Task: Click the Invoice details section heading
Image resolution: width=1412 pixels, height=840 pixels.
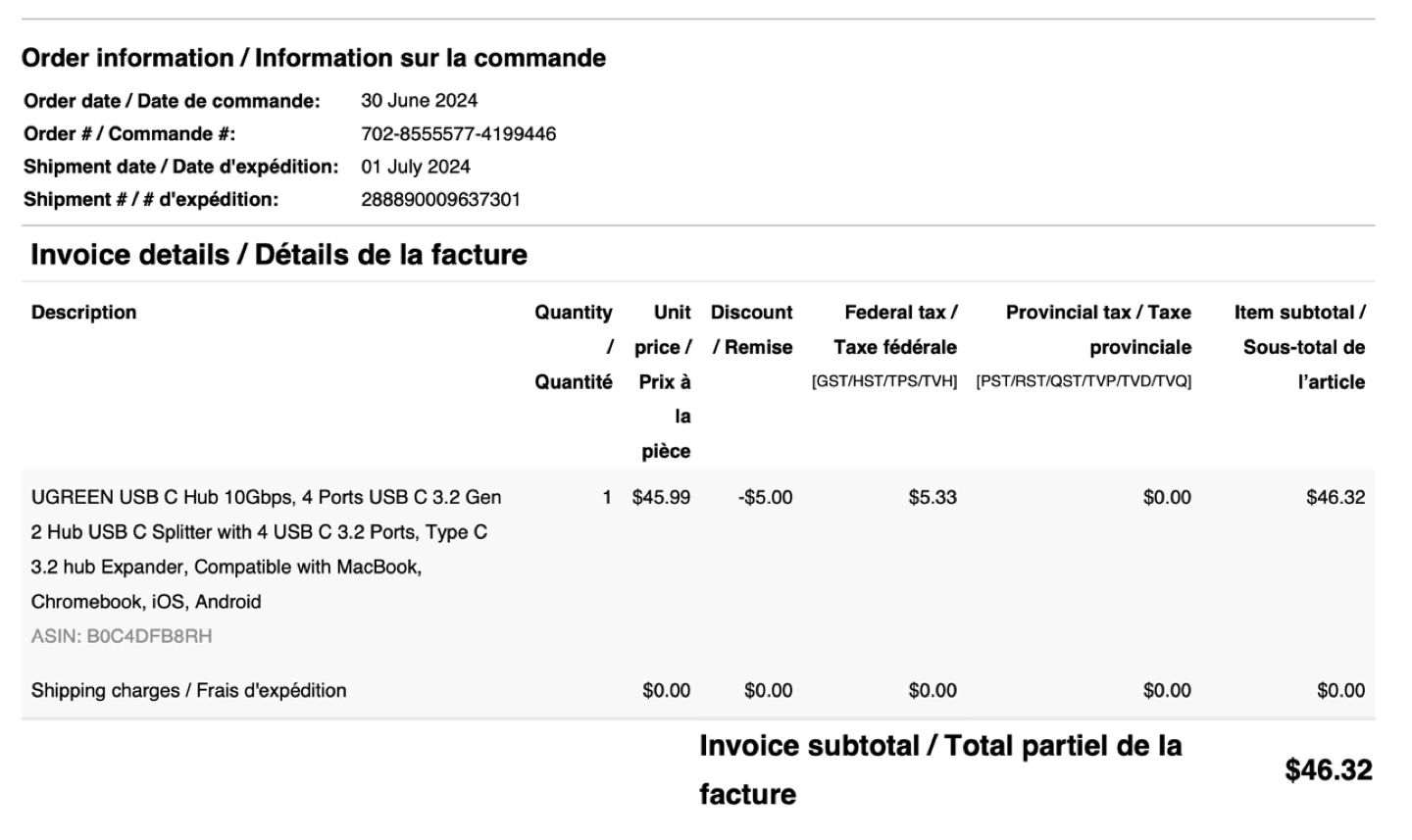Action: (278, 255)
